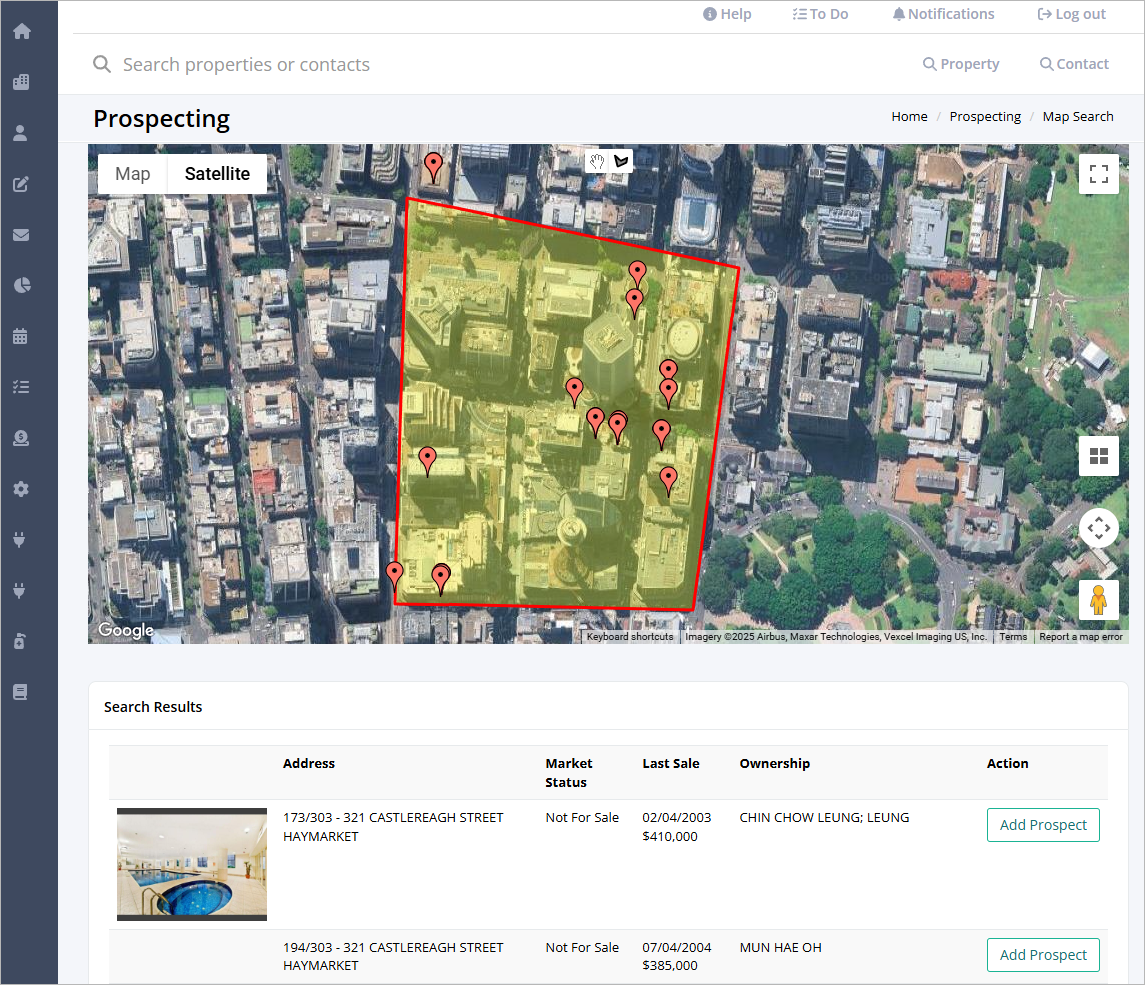
Task: Click the grid view icon right of map
Action: pos(1099,455)
